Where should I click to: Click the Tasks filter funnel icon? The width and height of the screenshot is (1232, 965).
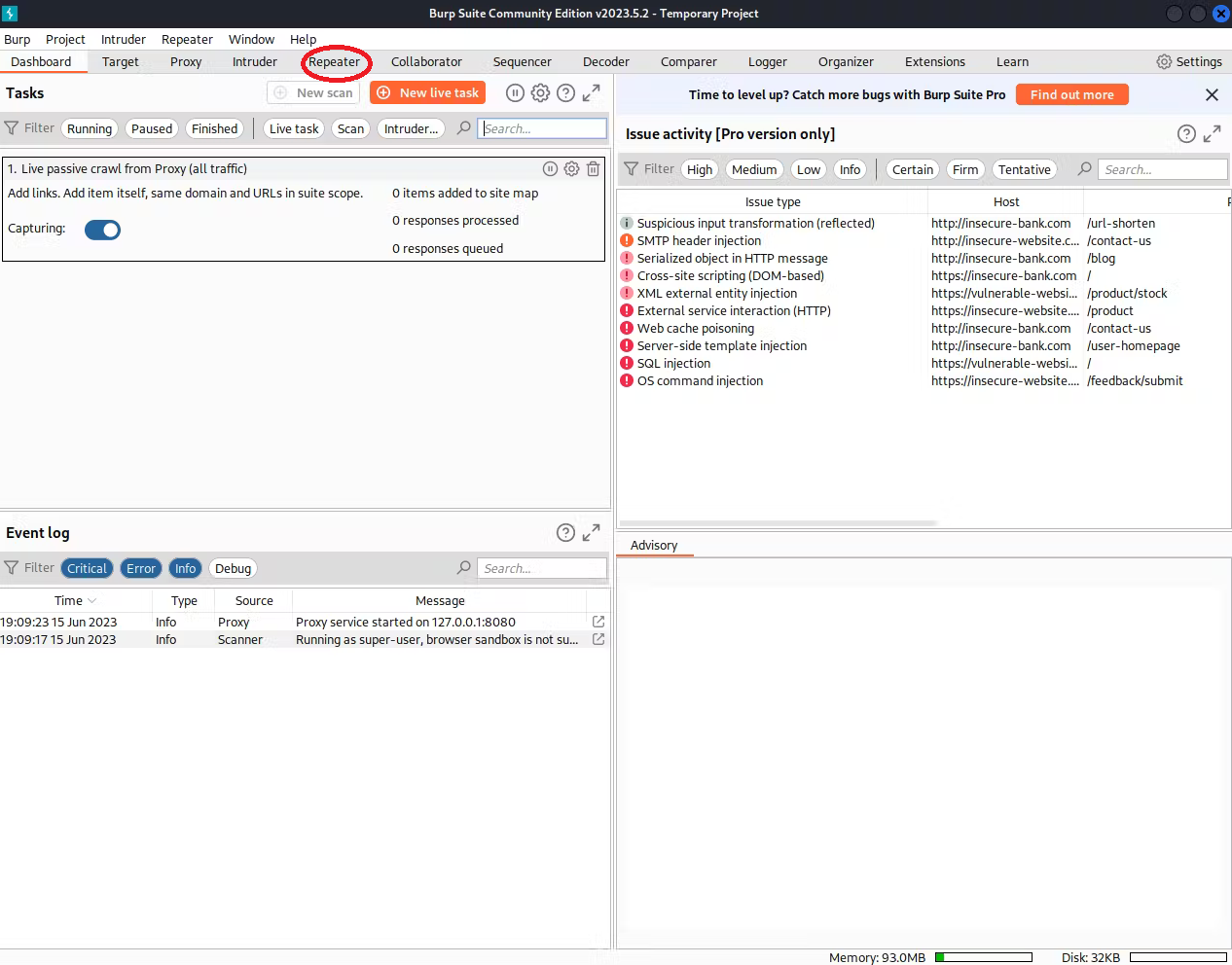click(x=12, y=128)
